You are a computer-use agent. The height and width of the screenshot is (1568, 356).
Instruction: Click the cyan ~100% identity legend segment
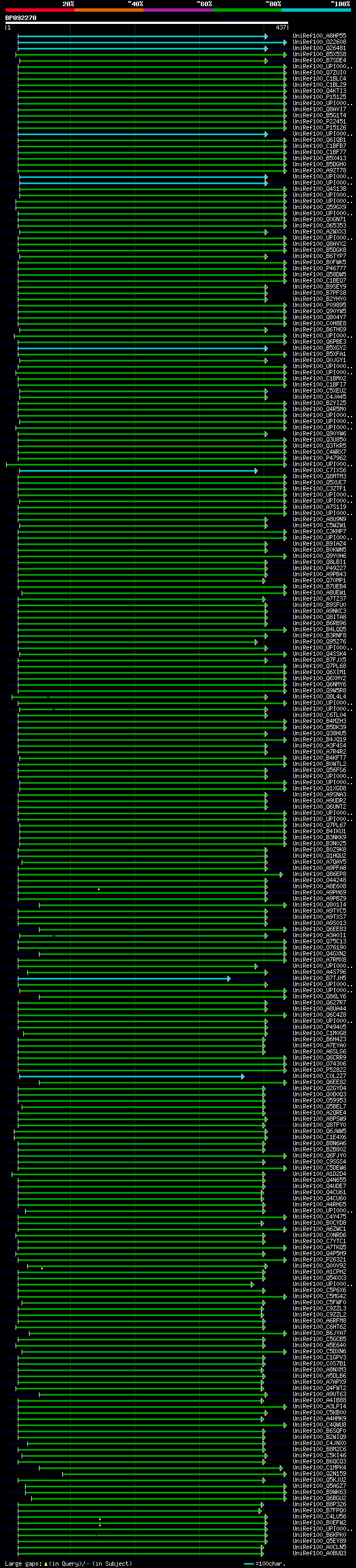pos(316,10)
